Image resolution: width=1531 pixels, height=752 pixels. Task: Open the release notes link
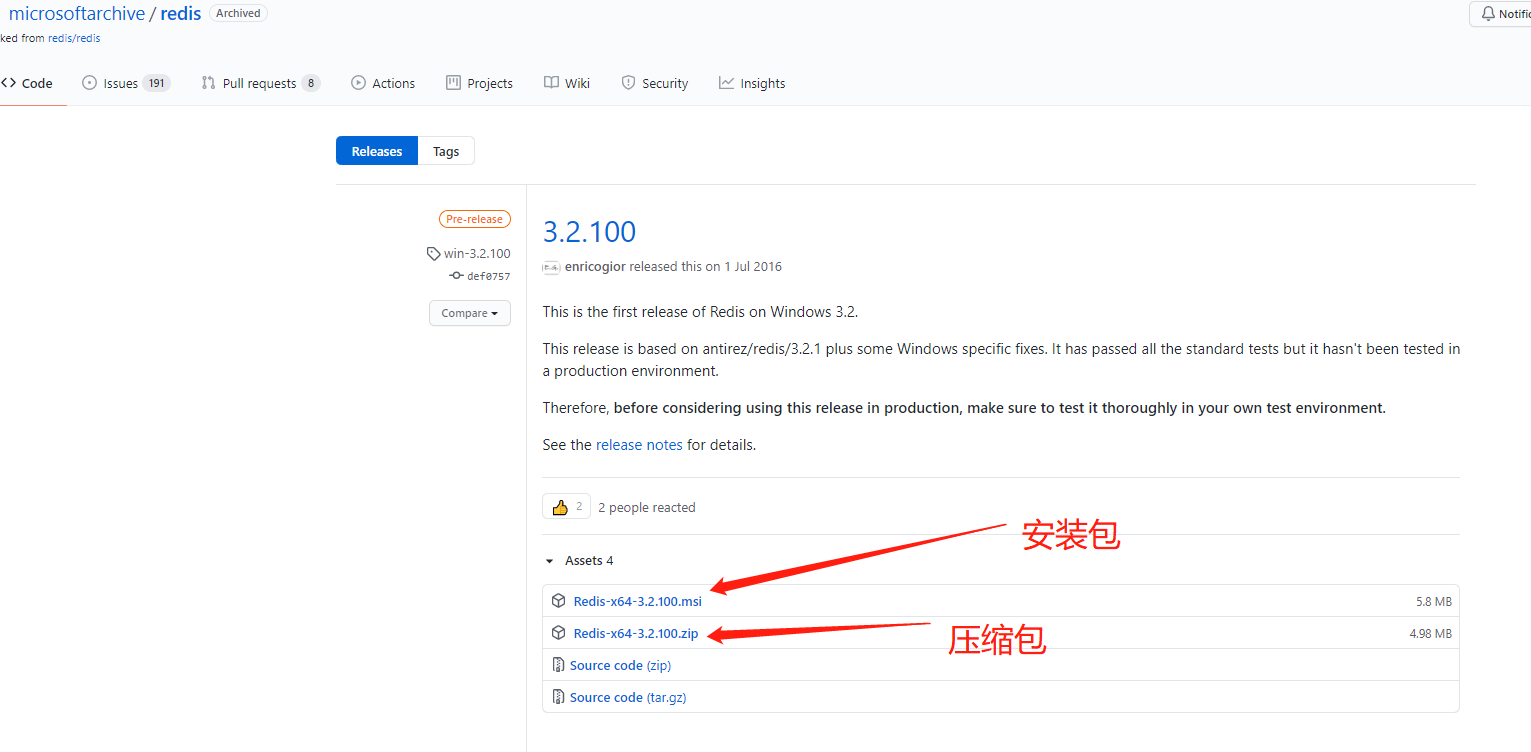[639, 445]
